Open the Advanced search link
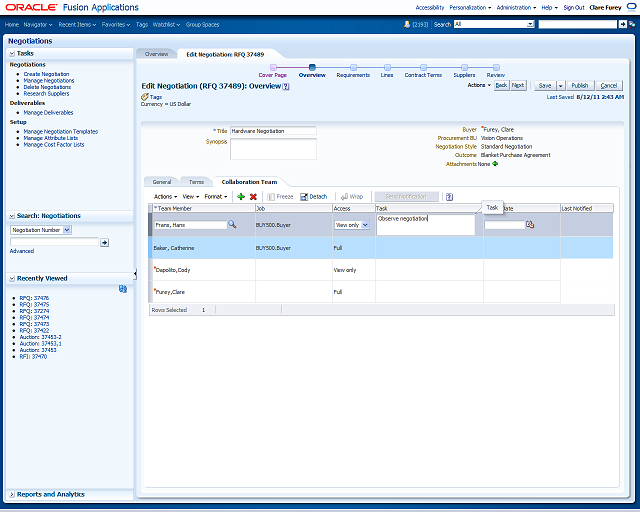This screenshot has height=512, width=640. (x=22, y=251)
